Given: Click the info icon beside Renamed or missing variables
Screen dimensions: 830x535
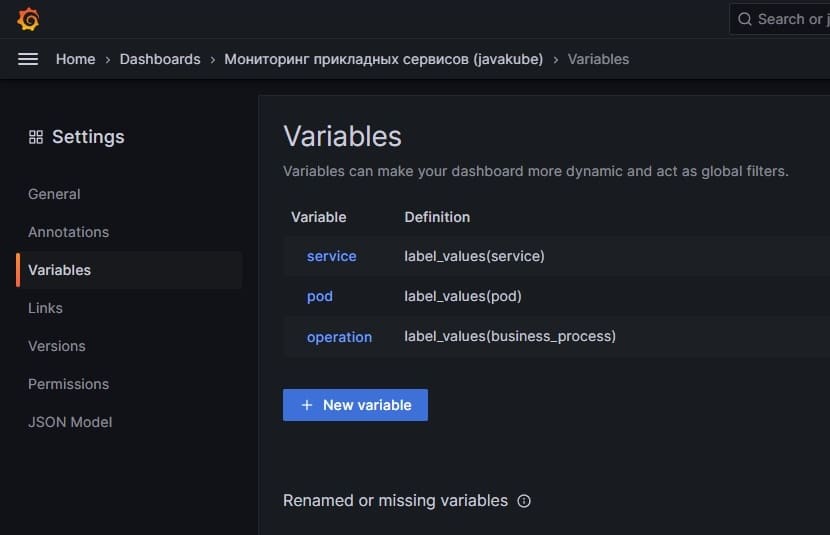Looking at the screenshot, I should 524,501.
